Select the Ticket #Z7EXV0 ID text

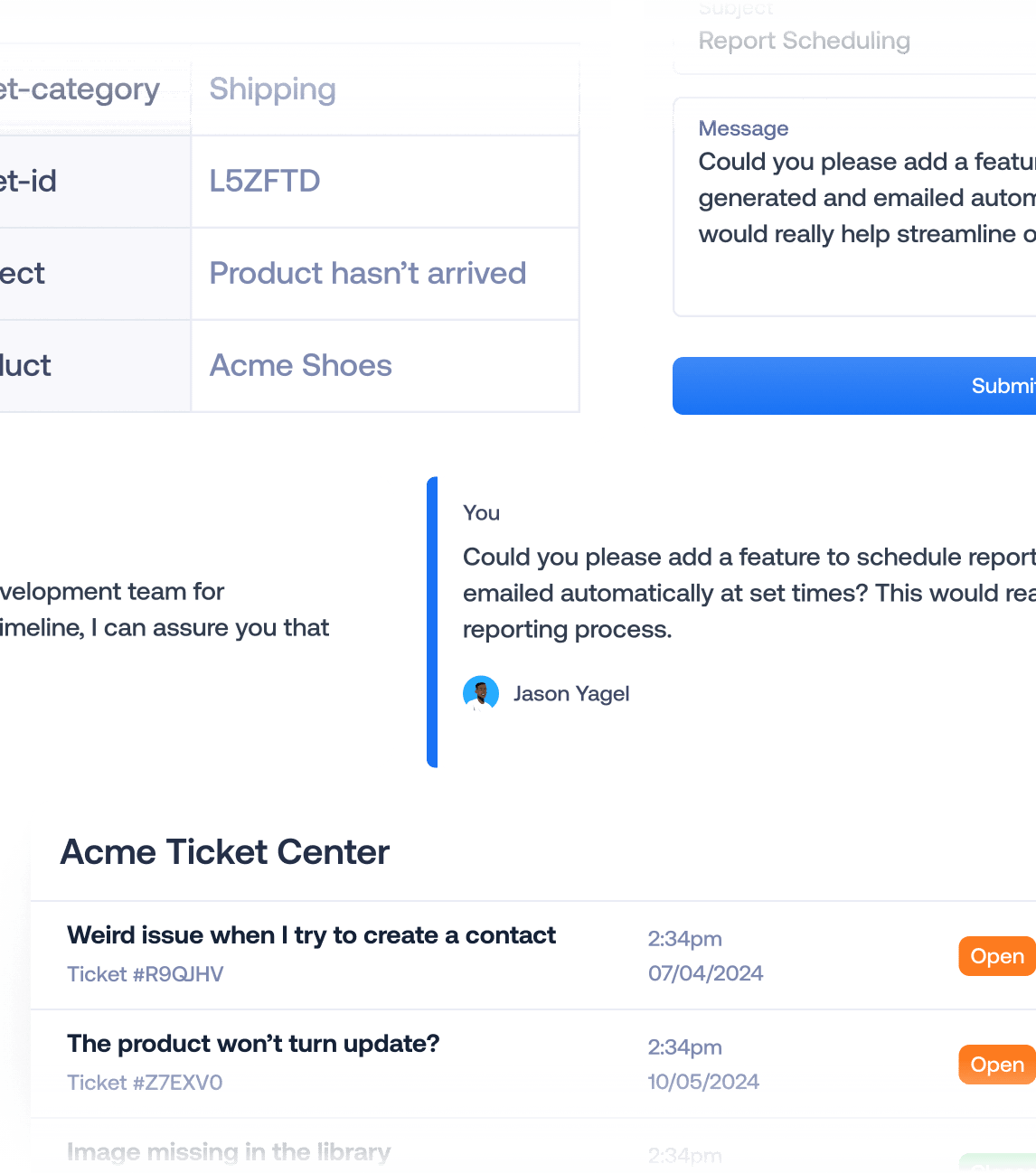click(x=145, y=1083)
